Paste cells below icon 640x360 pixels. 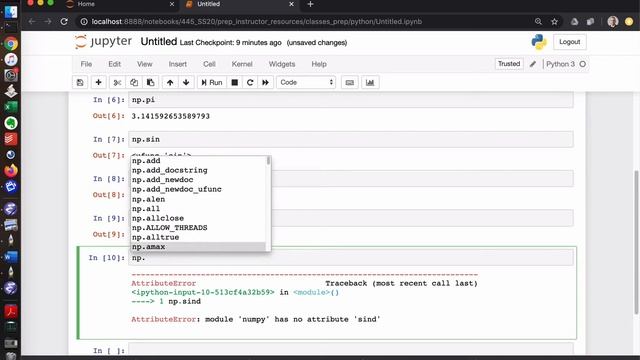[x=150, y=82]
